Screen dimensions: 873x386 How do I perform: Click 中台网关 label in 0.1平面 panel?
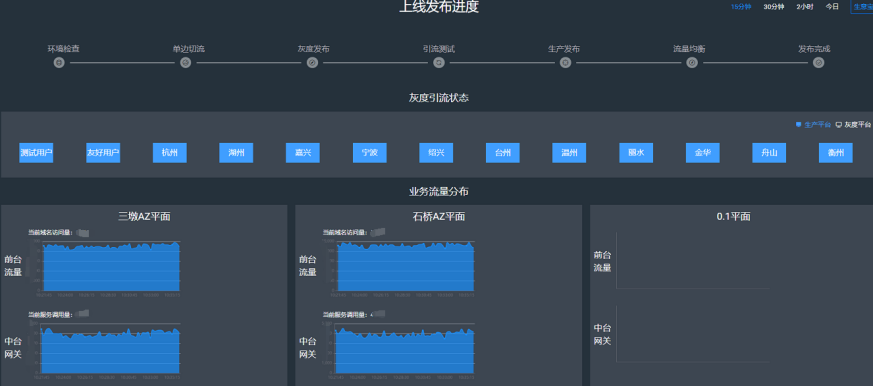pos(602,334)
